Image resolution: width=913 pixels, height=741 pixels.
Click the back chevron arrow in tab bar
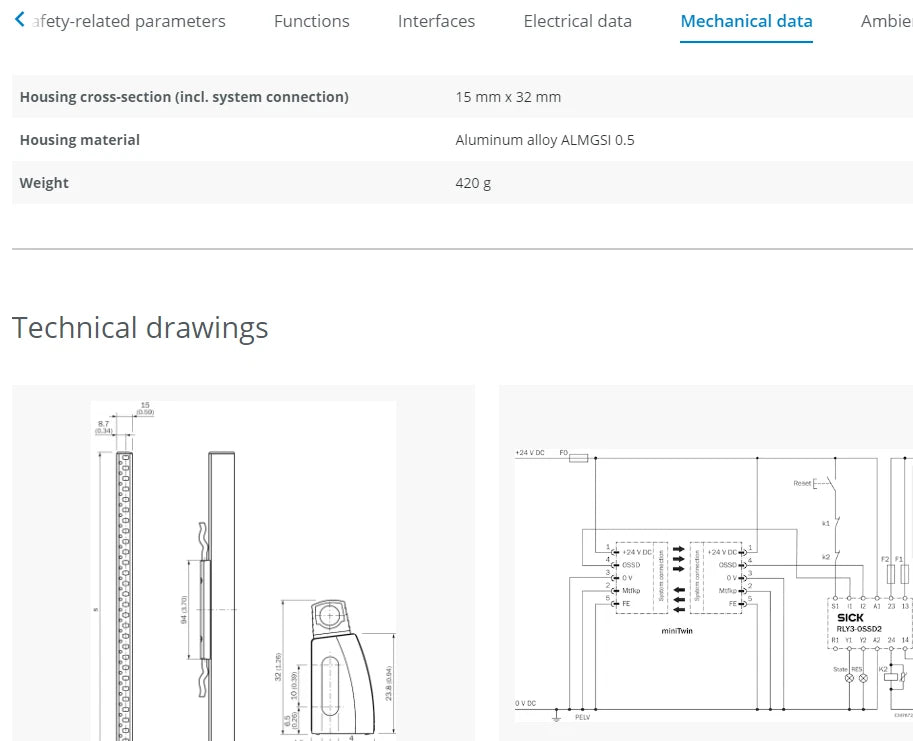(20, 21)
